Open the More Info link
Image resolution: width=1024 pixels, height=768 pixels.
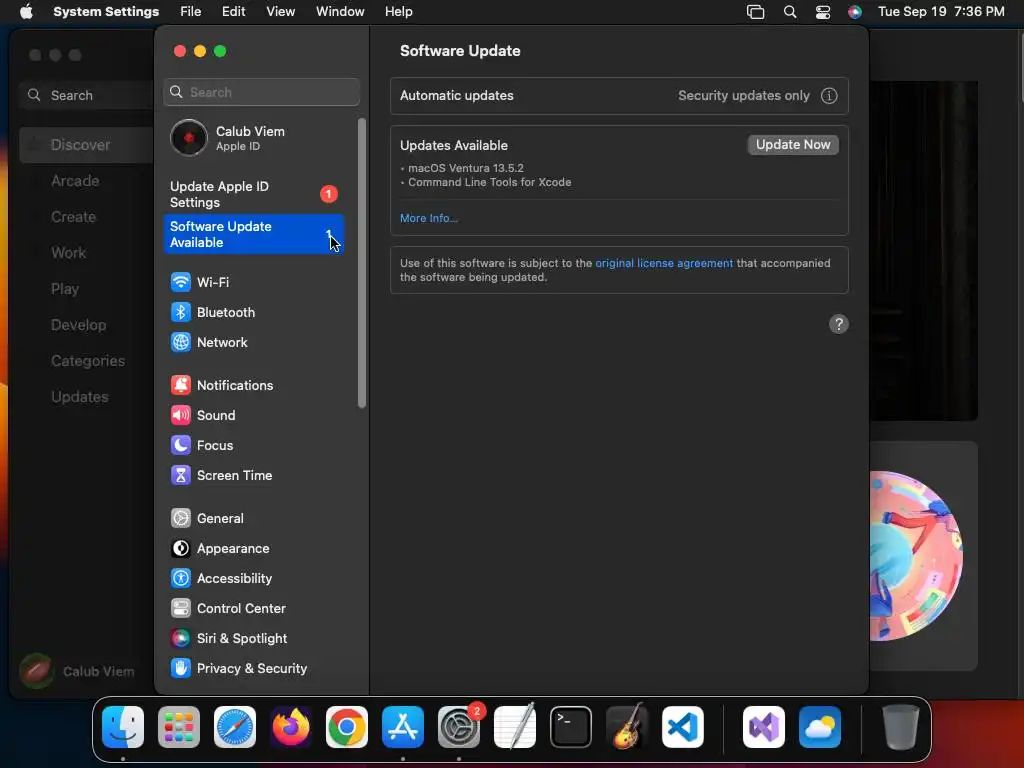428,218
